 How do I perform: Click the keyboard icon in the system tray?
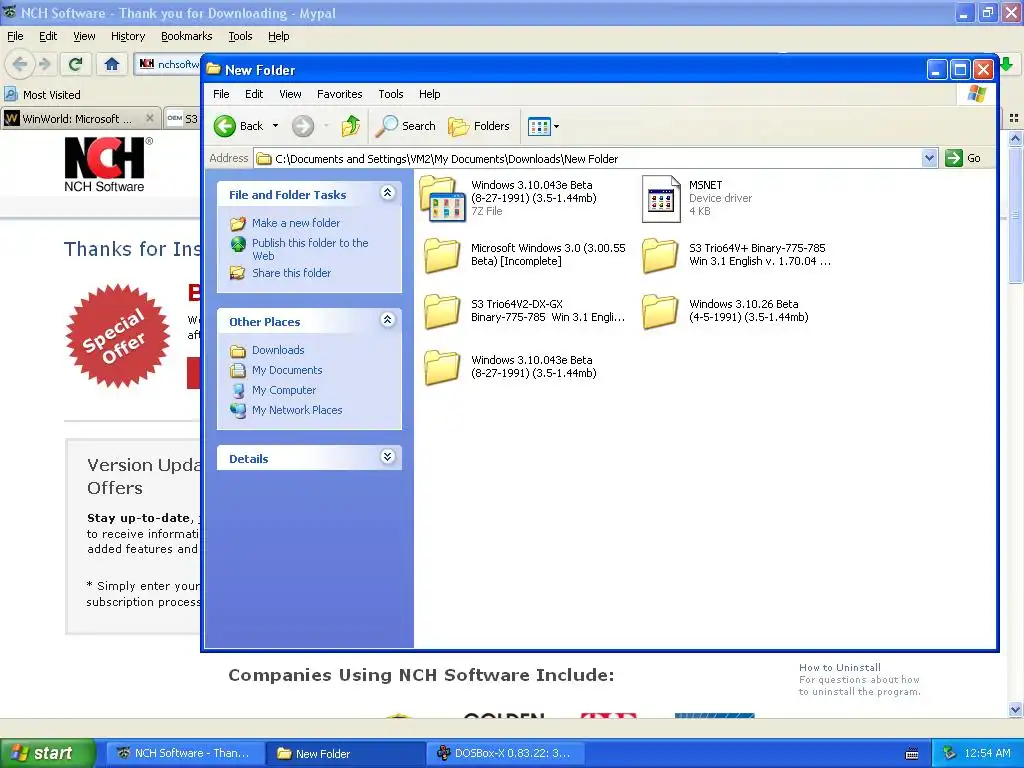[912, 754]
